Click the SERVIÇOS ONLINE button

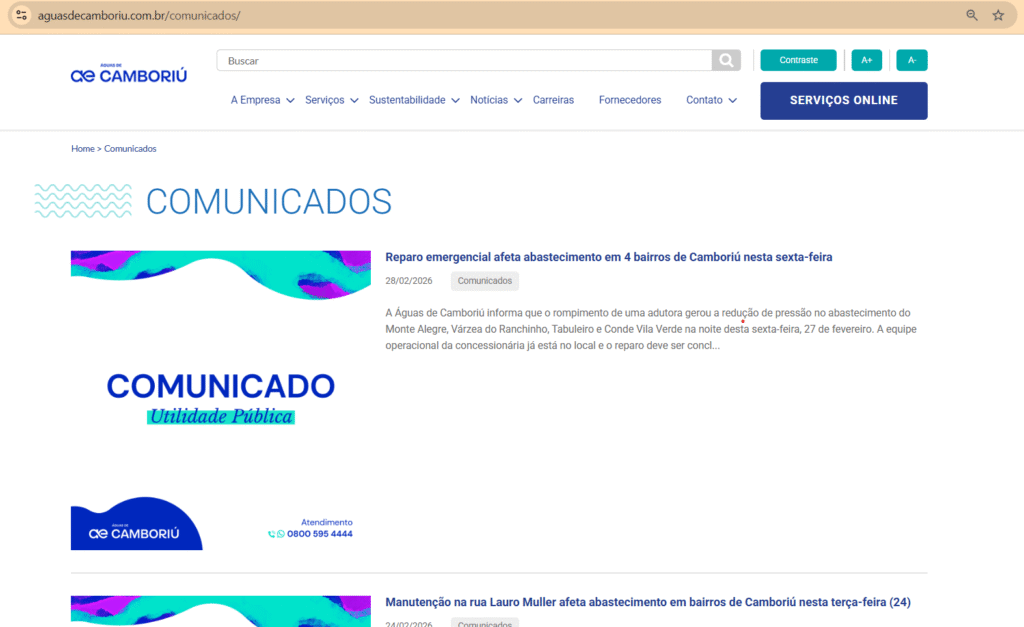click(843, 100)
